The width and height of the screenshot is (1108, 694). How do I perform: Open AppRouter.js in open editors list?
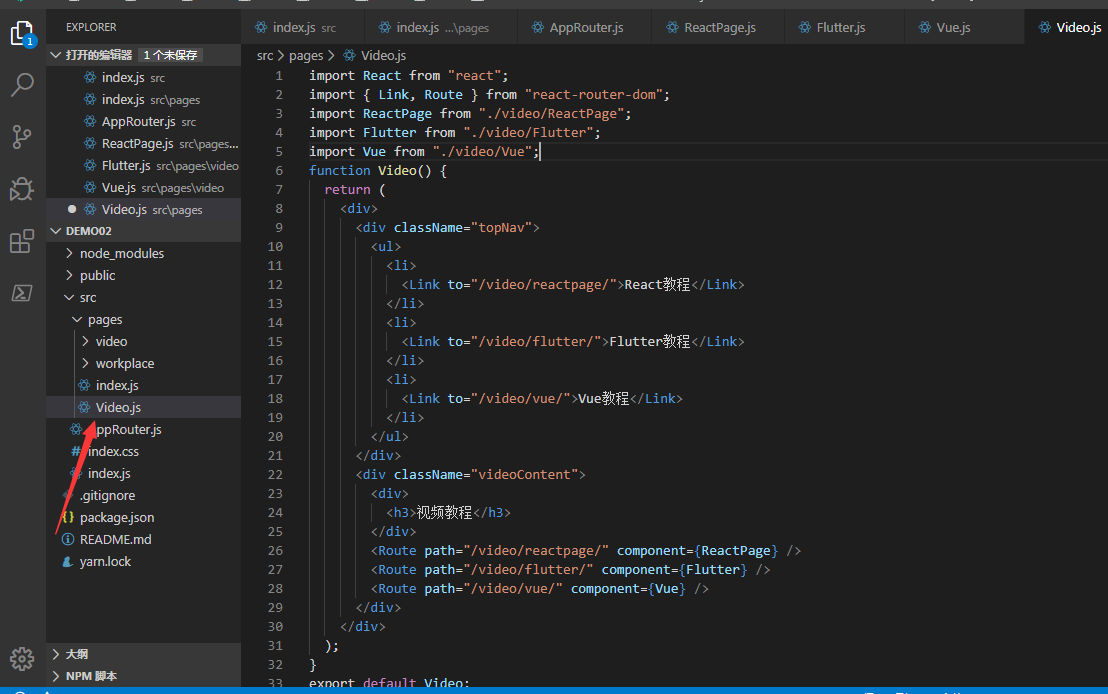[x=143, y=122]
